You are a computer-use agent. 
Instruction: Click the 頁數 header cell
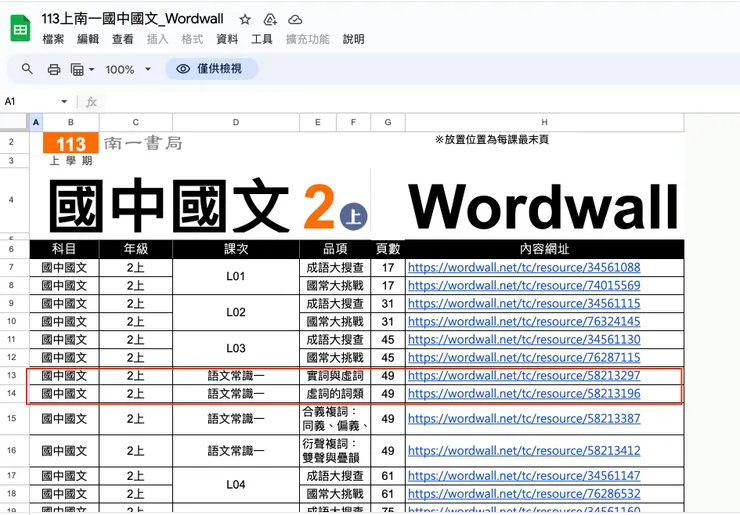(388, 249)
